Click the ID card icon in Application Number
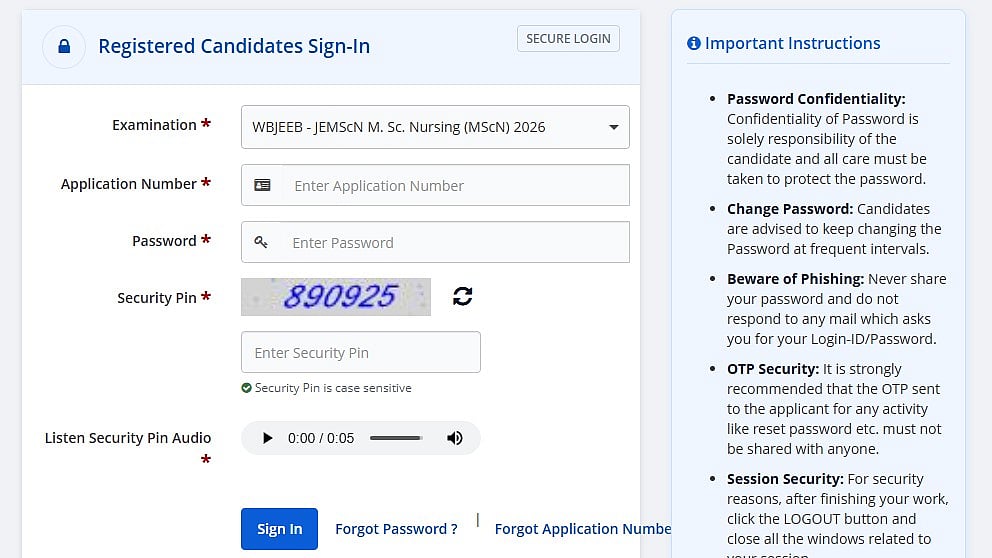 (262, 185)
